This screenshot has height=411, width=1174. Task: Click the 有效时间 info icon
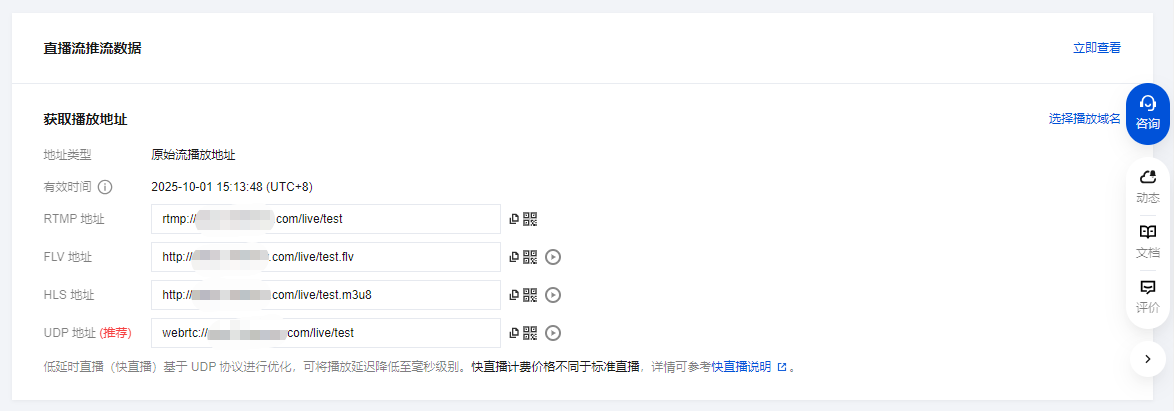[x=105, y=187]
